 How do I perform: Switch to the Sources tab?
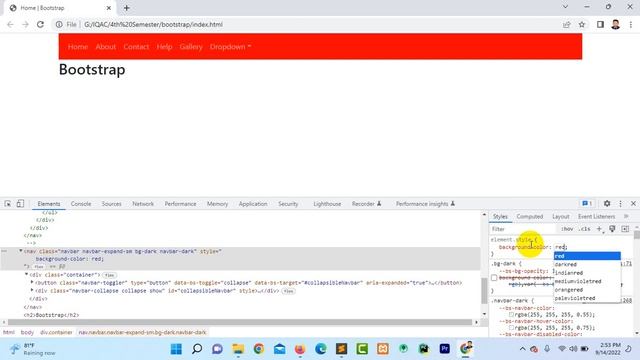coord(111,204)
